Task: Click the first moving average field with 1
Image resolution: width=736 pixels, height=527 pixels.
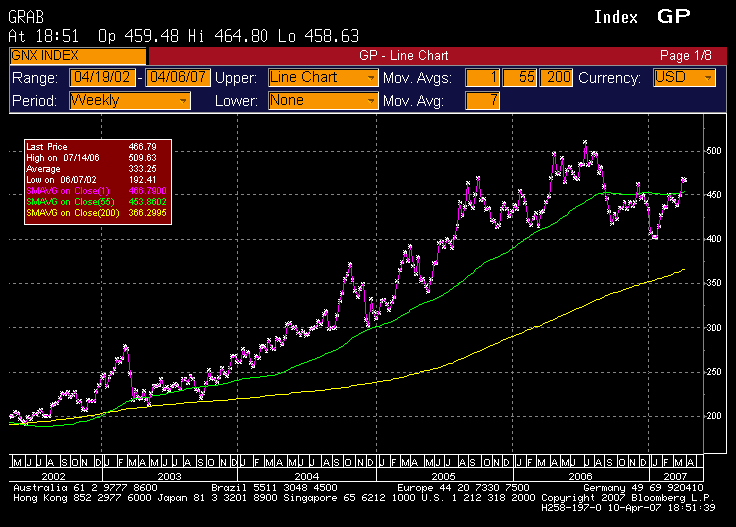Action: [482, 77]
